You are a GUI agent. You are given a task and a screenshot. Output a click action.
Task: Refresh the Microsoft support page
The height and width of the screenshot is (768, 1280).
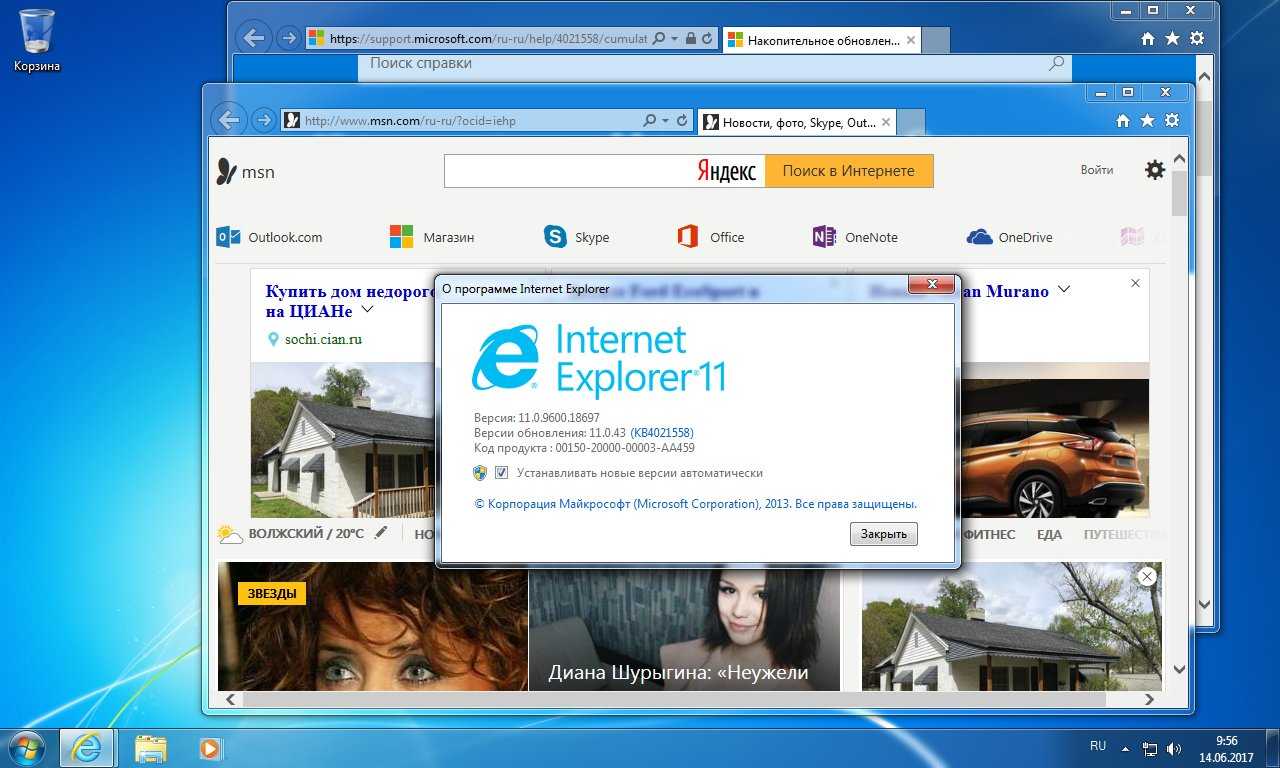point(707,39)
